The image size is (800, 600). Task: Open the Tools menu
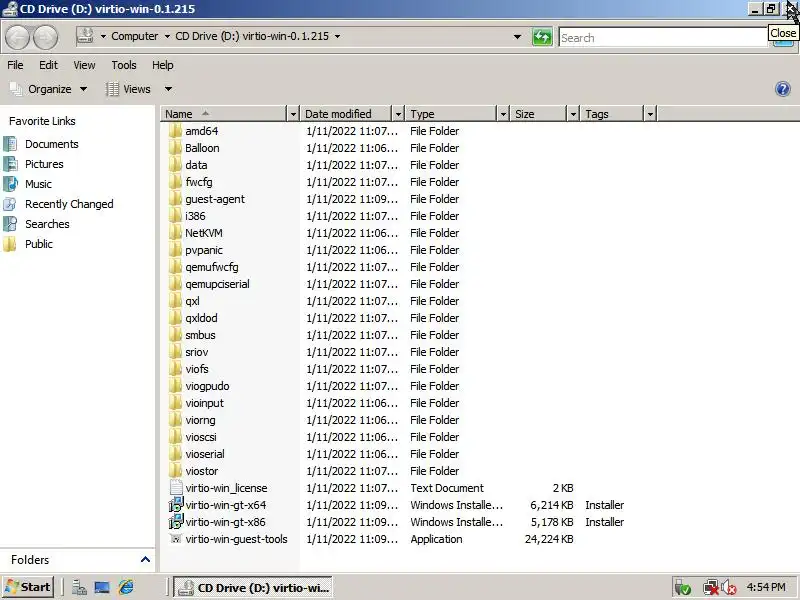click(x=124, y=65)
